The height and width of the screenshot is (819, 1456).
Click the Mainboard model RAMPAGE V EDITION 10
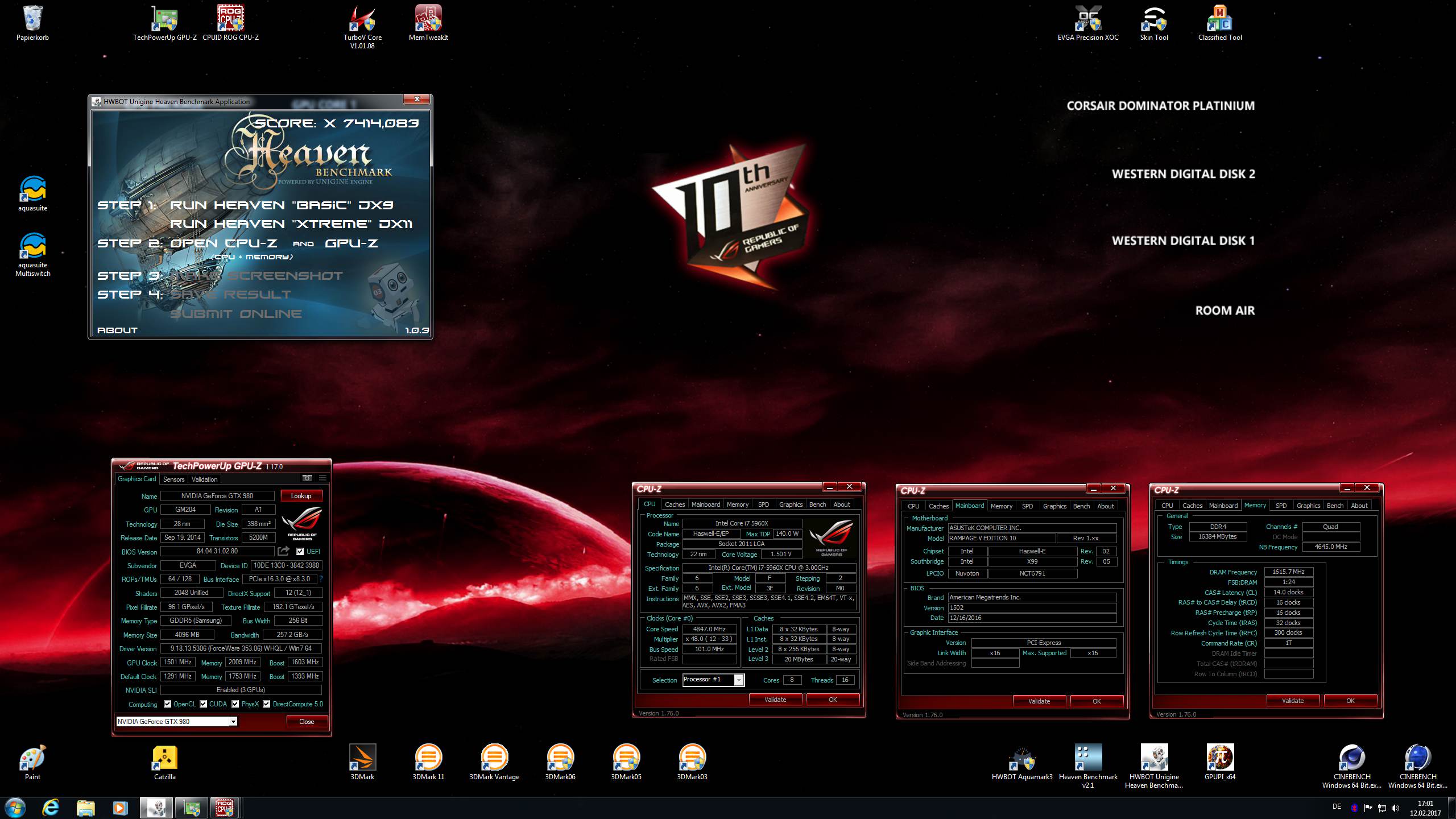tap(1001, 538)
